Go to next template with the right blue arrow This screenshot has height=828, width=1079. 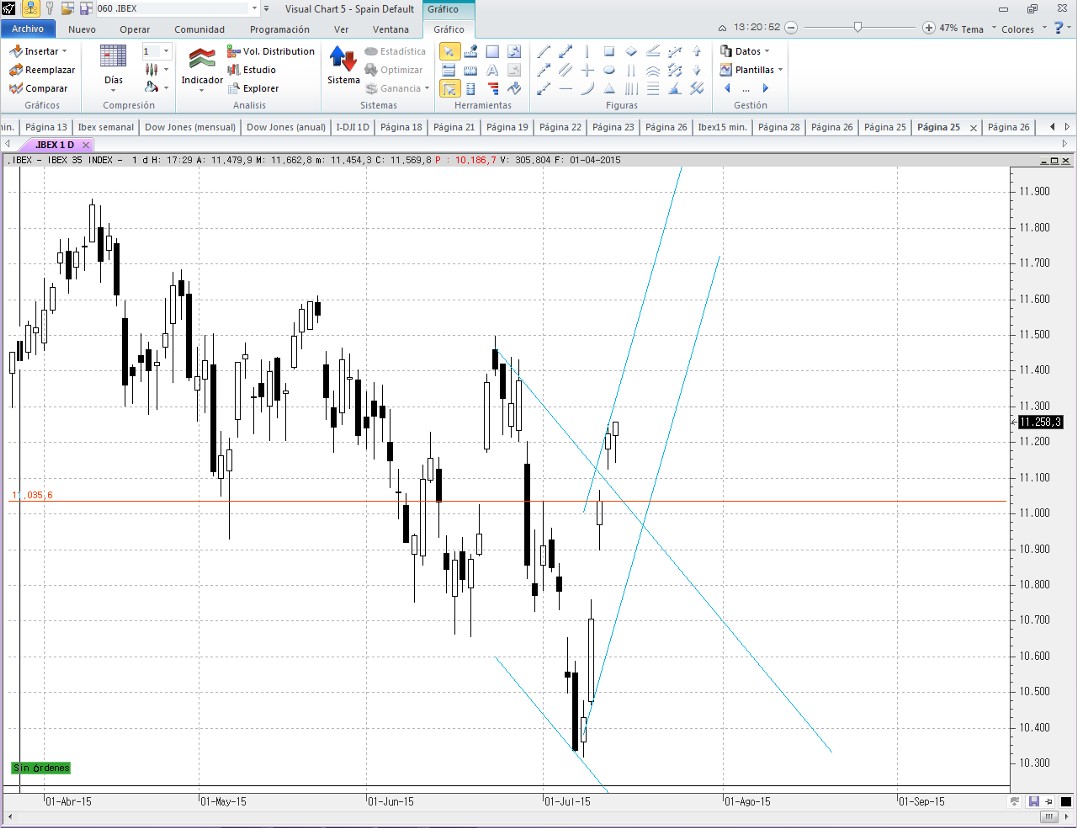point(765,89)
